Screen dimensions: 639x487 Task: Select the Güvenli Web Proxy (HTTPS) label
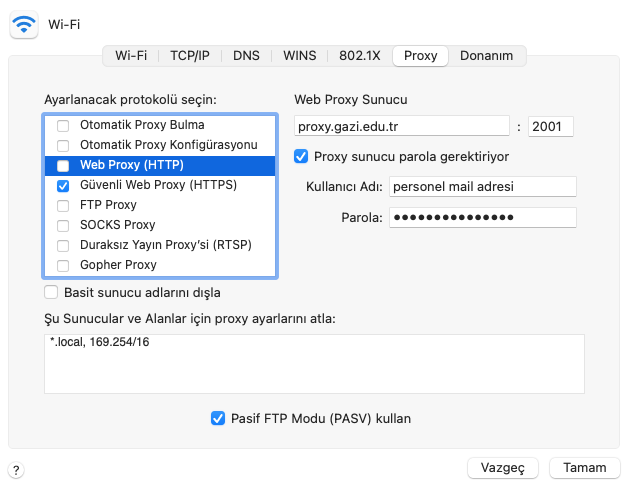point(158,185)
